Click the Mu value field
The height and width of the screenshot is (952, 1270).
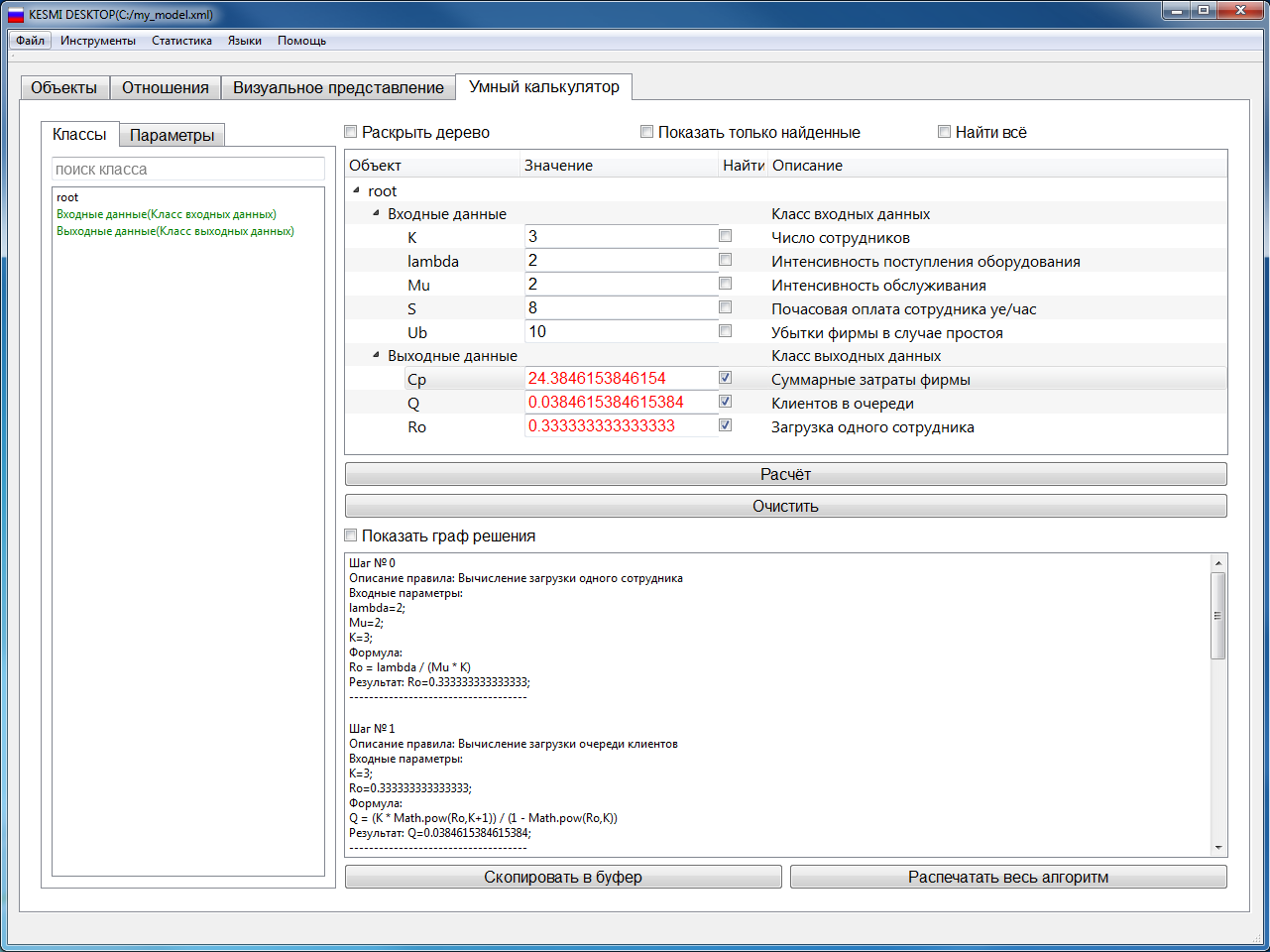point(621,284)
